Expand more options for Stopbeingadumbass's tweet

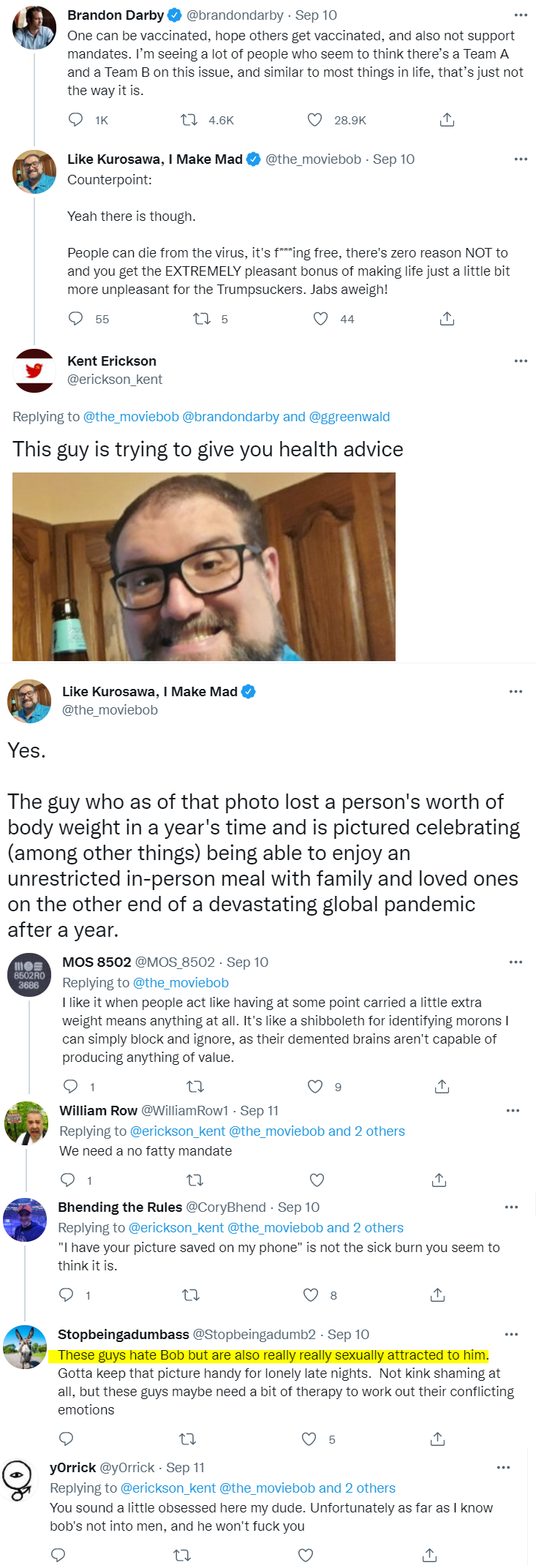click(511, 1334)
